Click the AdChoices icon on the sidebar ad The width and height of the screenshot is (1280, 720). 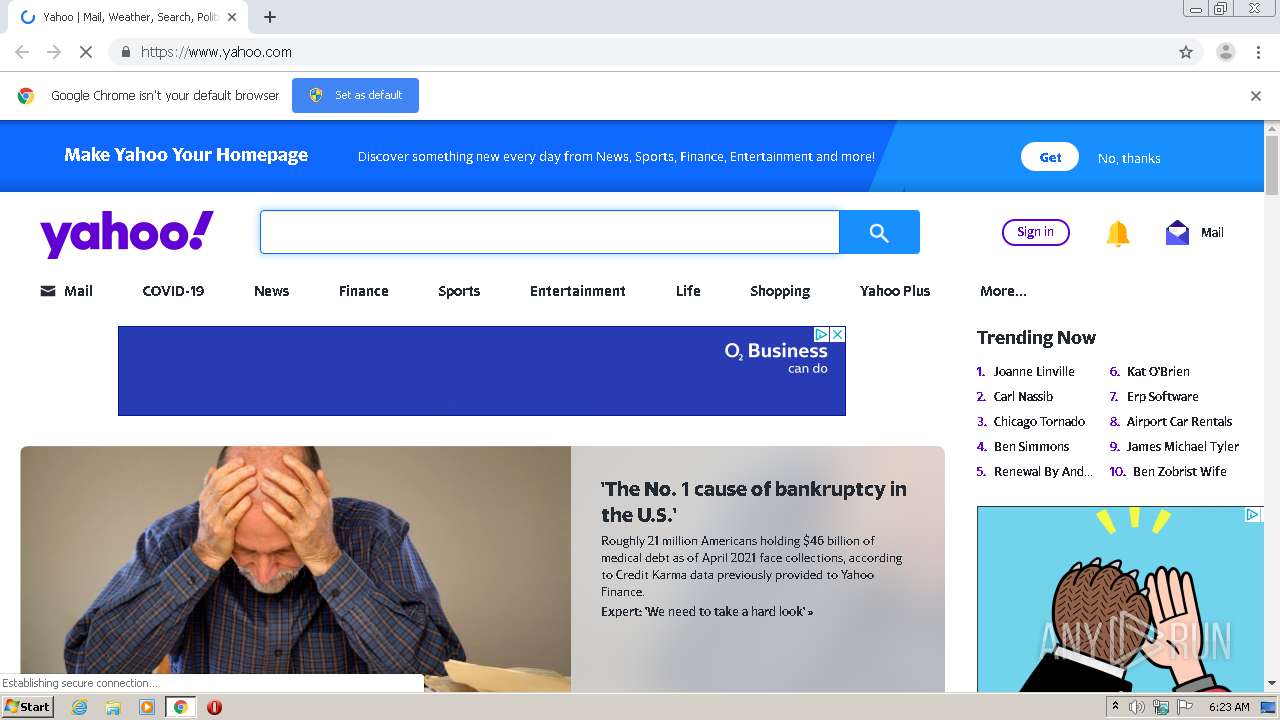click(1252, 515)
